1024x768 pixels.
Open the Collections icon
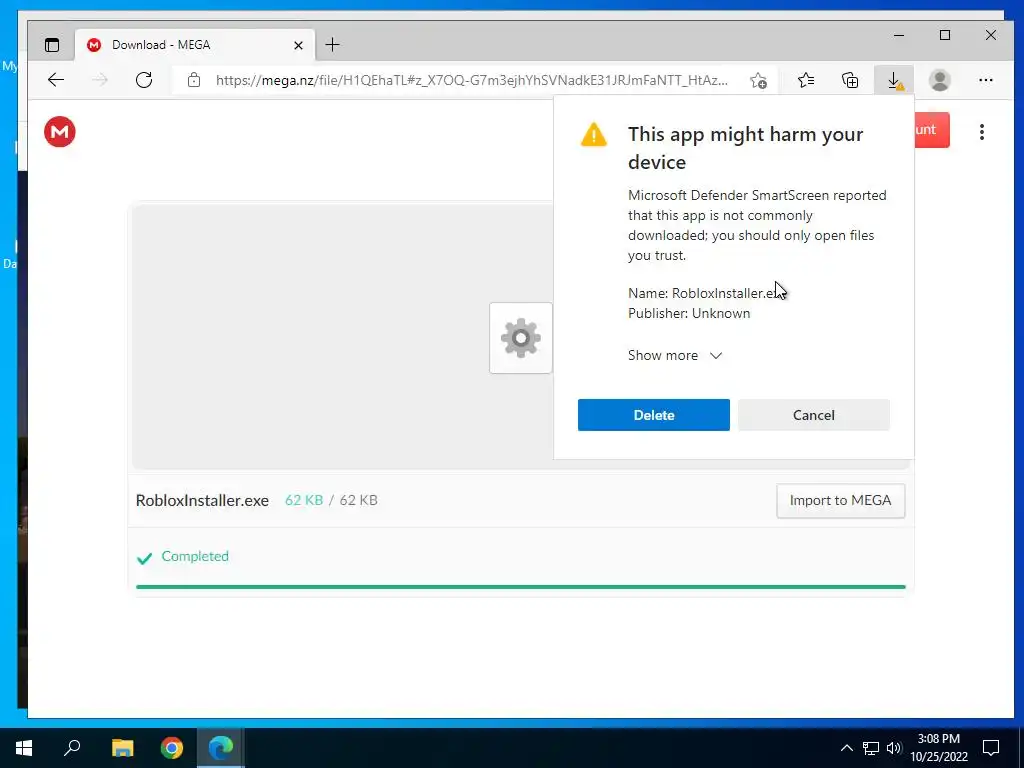pos(850,80)
